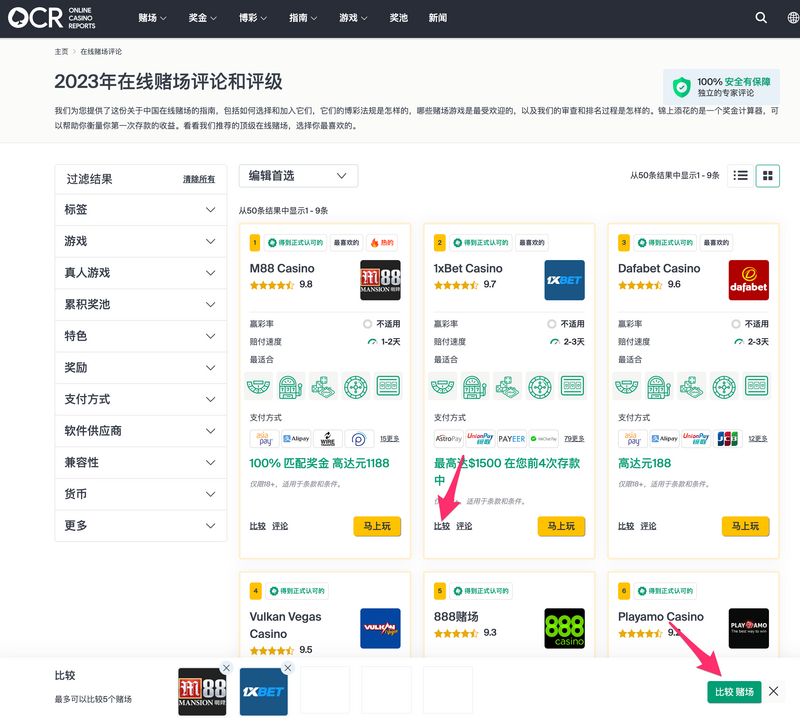Click 马上玩 for Dafabet Casino
The width and height of the screenshot is (800, 723).
(x=745, y=526)
